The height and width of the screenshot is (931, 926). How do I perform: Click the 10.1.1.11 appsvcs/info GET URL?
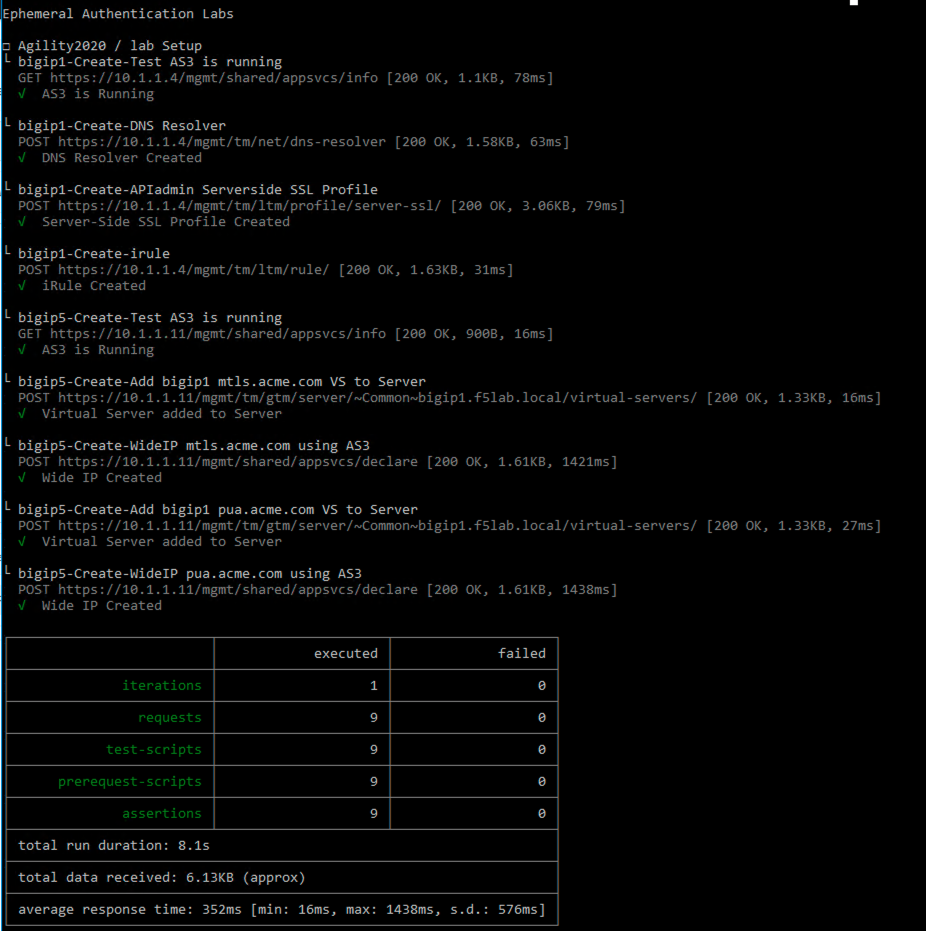pyautogui.click(x=286, y=334)
